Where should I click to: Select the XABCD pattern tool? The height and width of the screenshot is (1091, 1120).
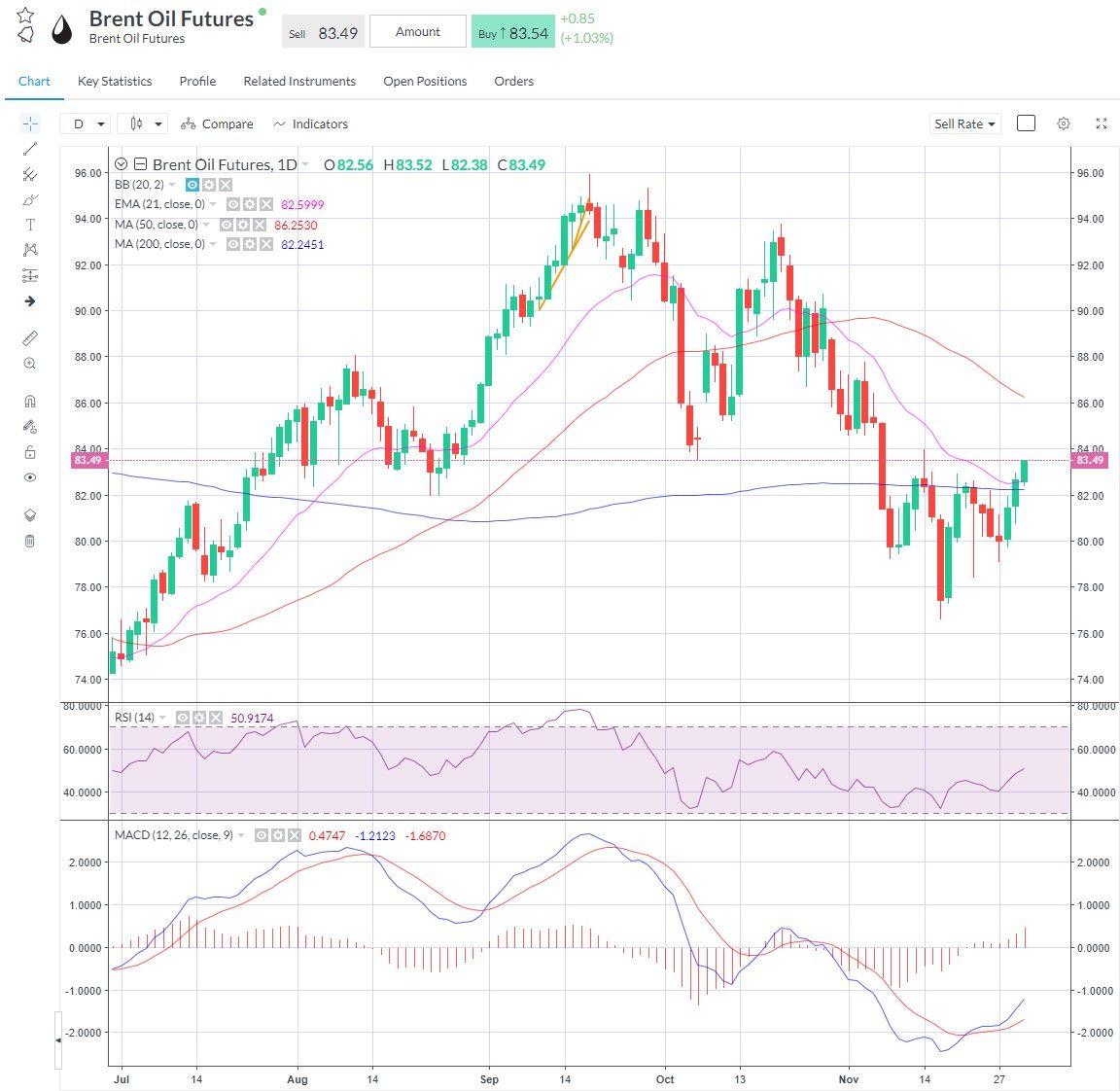pyautogui.click(x=30, y=249)
